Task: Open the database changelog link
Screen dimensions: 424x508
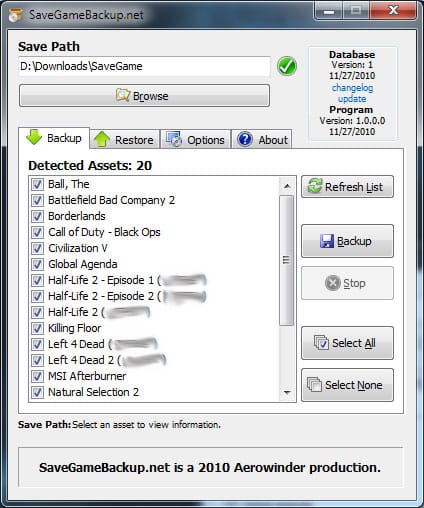Action: (x=352, y=88)
